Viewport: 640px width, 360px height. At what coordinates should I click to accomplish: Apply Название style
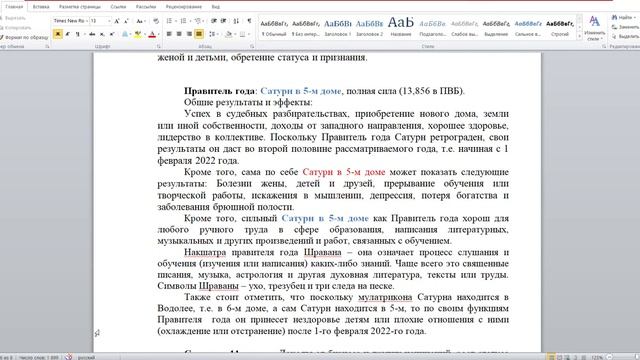401,28
